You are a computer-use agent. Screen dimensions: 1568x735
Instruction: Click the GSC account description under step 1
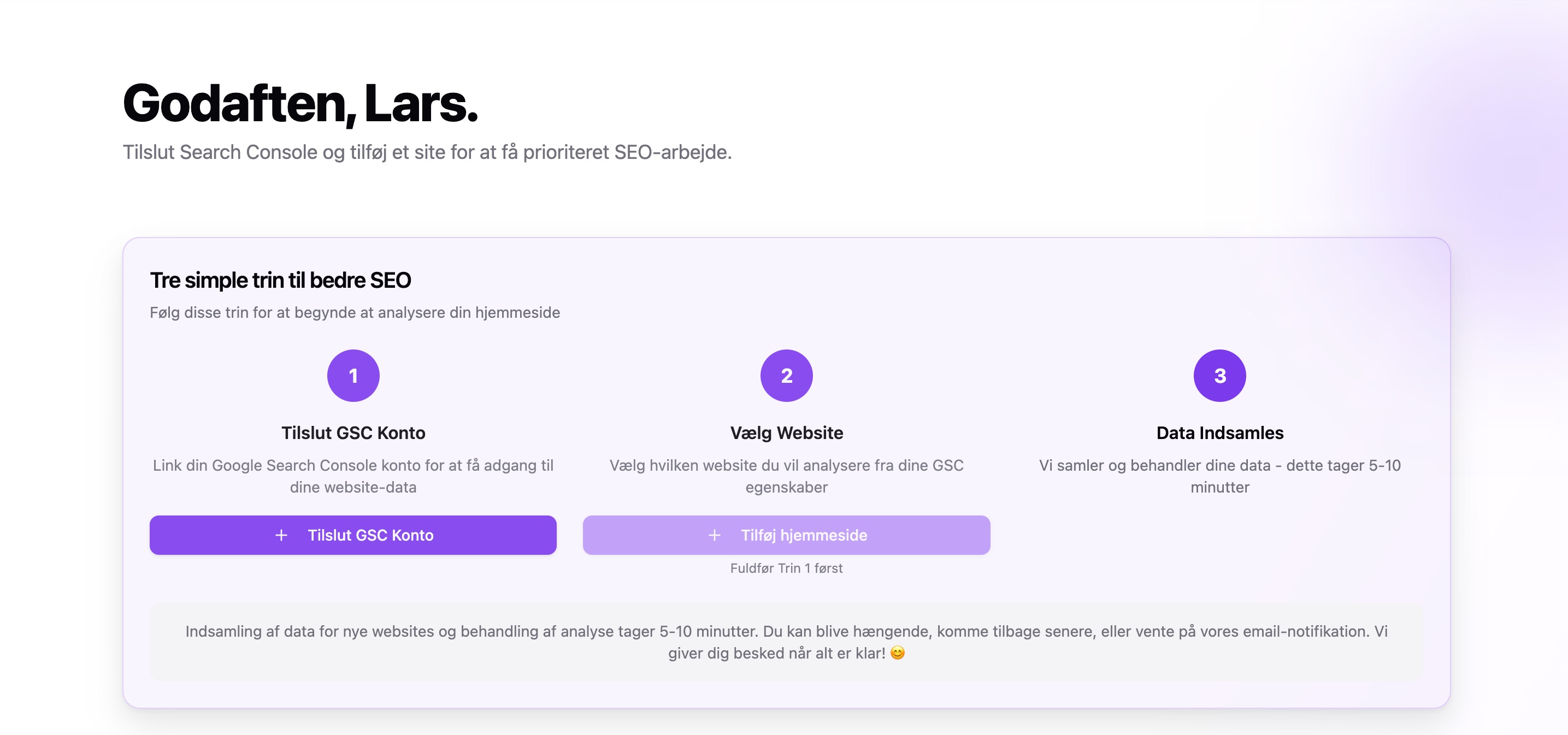pyautogui.click(x=353, y=475)
